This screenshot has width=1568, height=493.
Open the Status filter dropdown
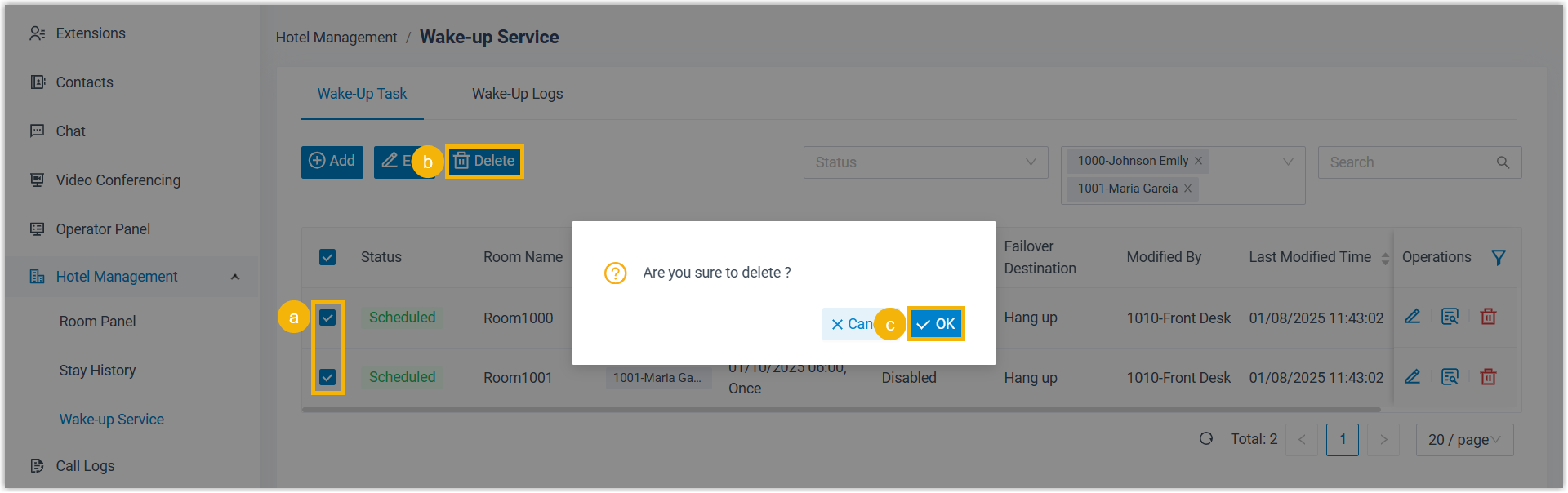(925, 162)
